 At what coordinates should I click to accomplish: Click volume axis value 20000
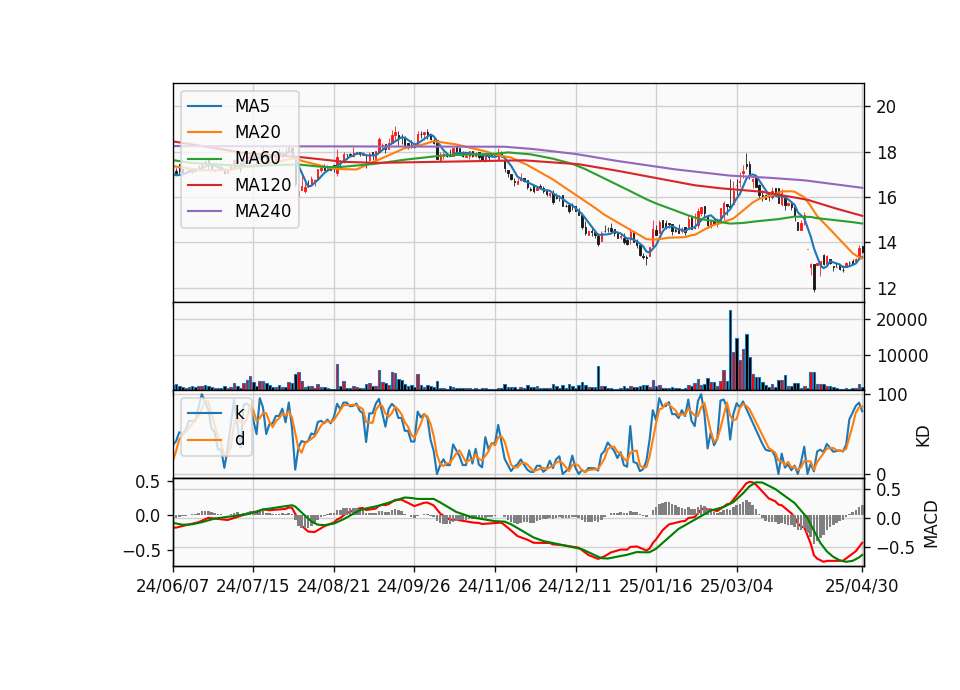pyautogui.click(x=902, y=320)
